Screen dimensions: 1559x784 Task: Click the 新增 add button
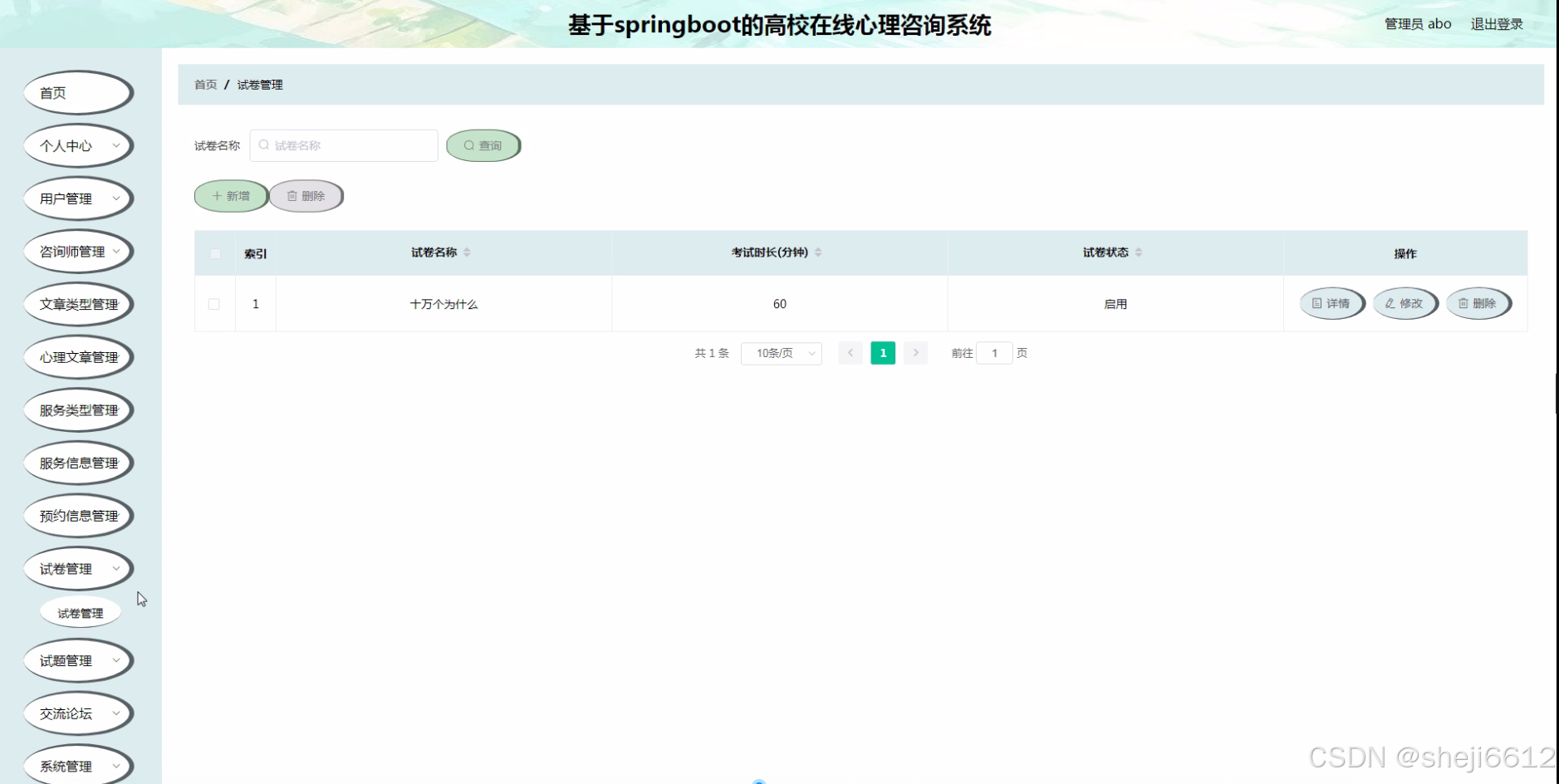231,196
